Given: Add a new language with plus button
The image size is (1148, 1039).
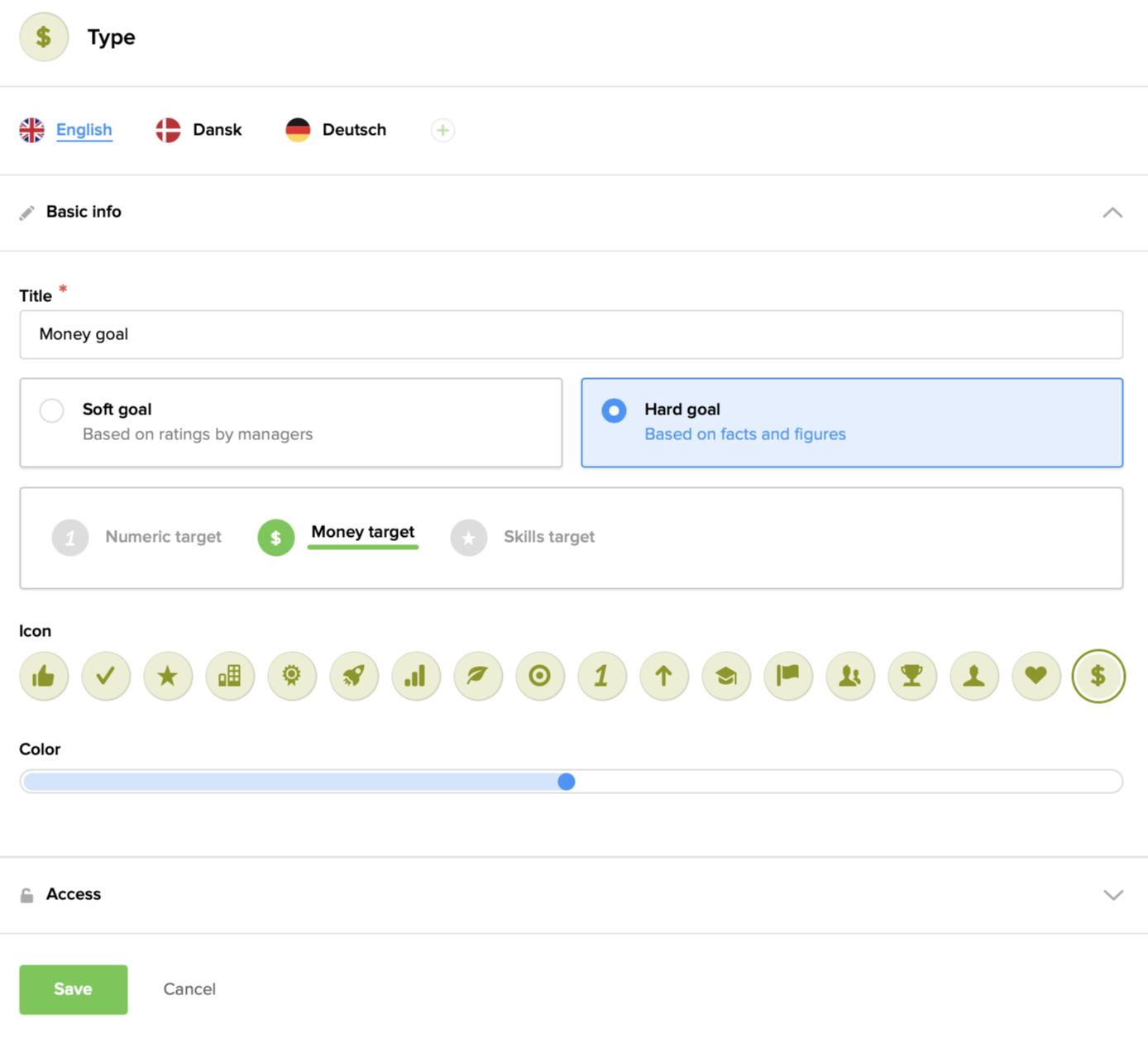Looking at the screenshot, I should coord(442,131).
